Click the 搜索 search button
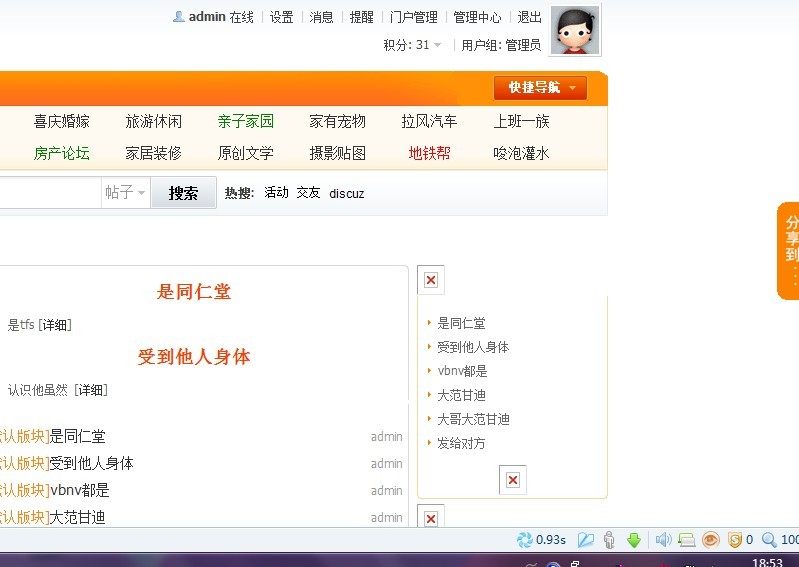 (x=183, y=193)
